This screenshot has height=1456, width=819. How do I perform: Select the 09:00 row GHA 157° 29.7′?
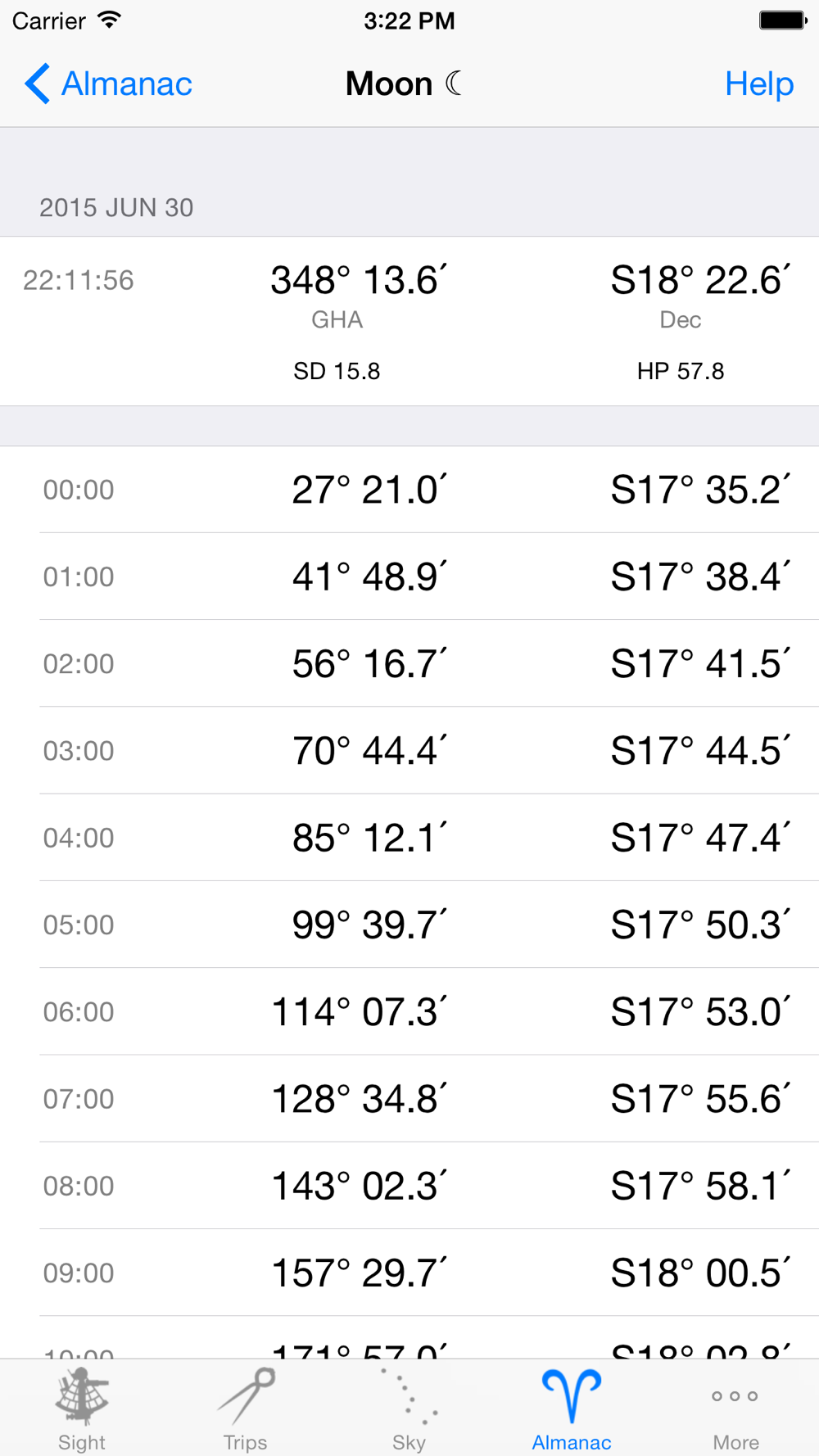point(409,1273)
